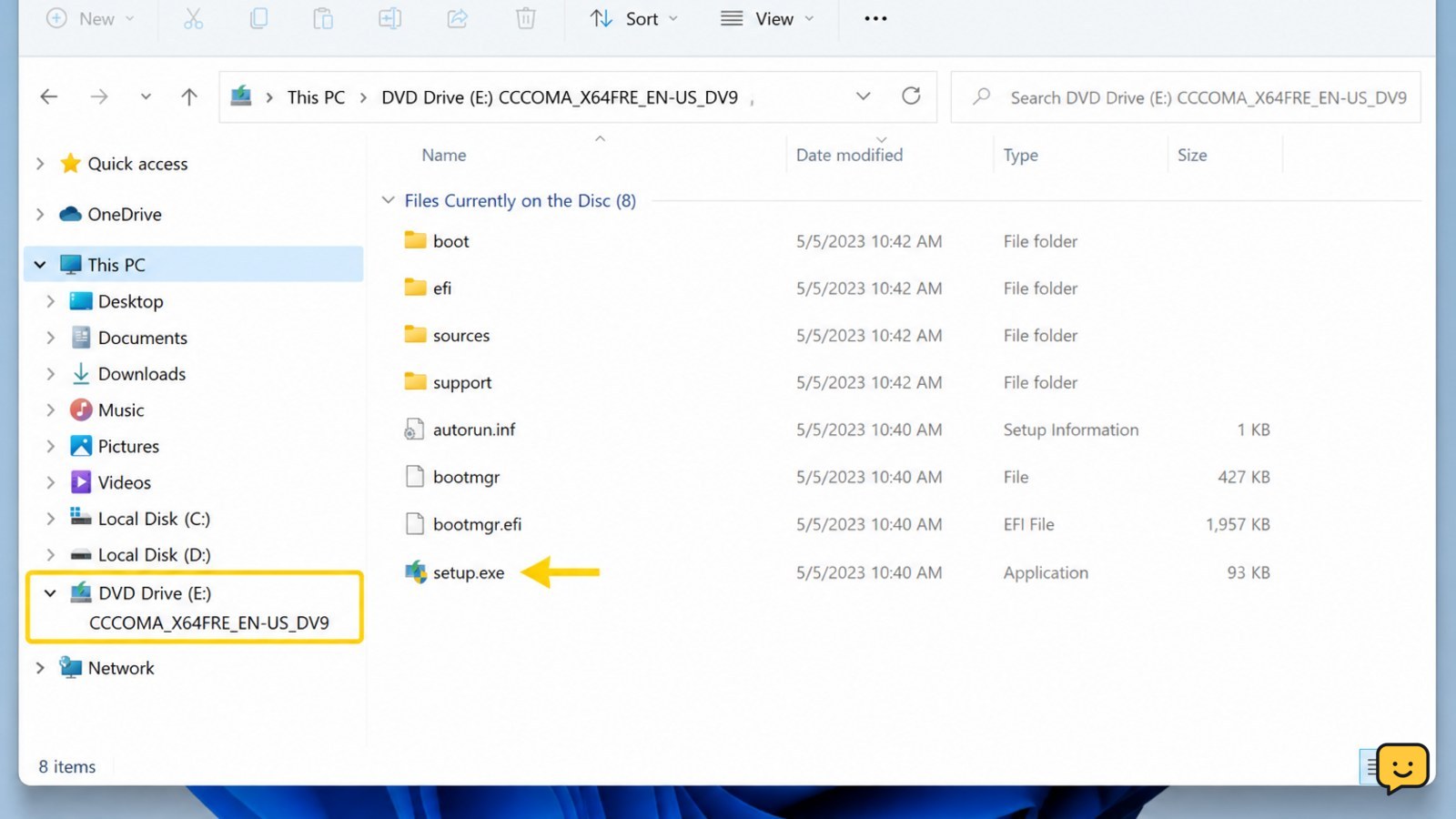
Task: Select the setup.exe application icon
Action: (x=416, y=572)
